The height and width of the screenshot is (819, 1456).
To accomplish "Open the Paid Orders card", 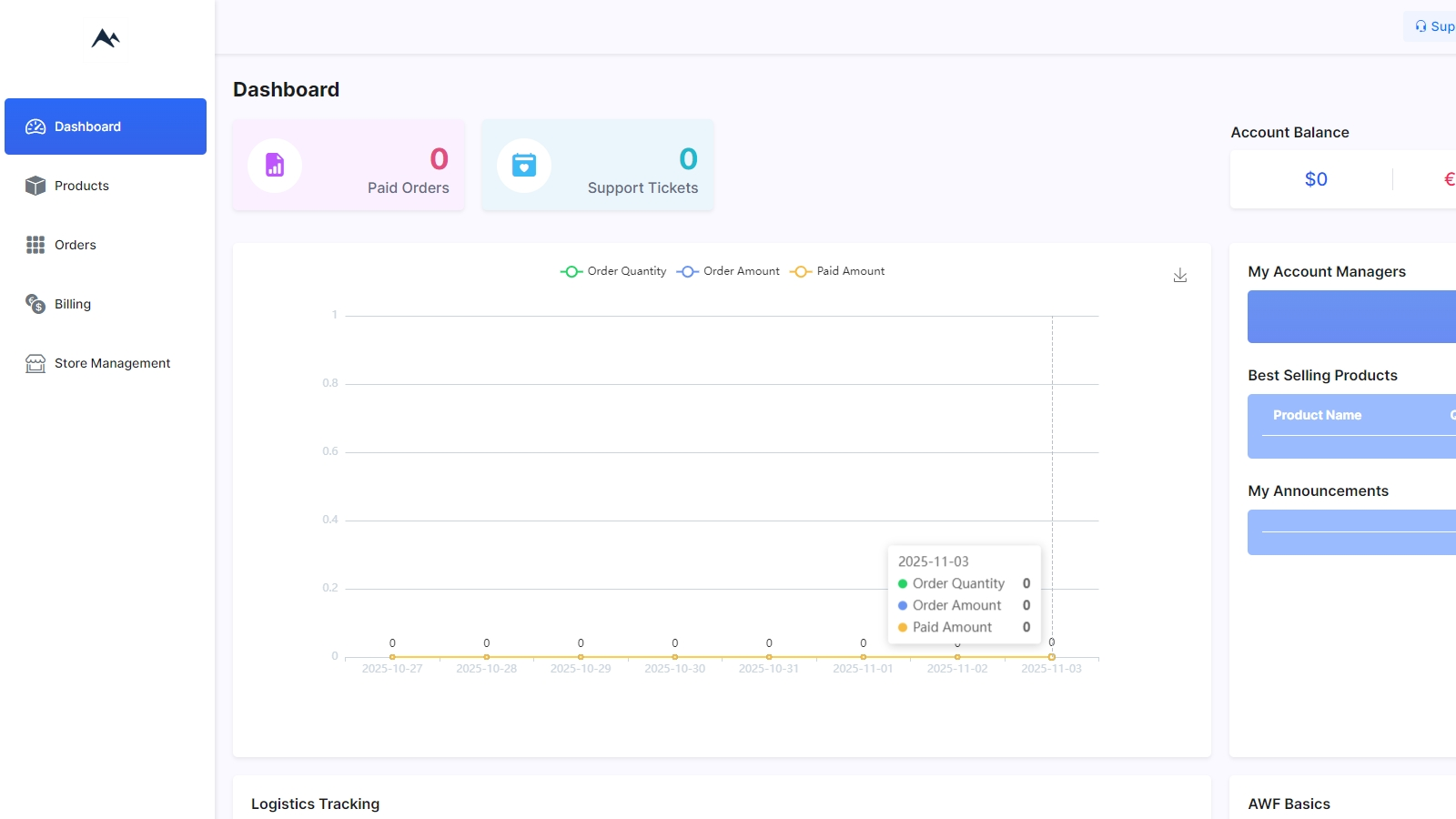I will 349,165.
